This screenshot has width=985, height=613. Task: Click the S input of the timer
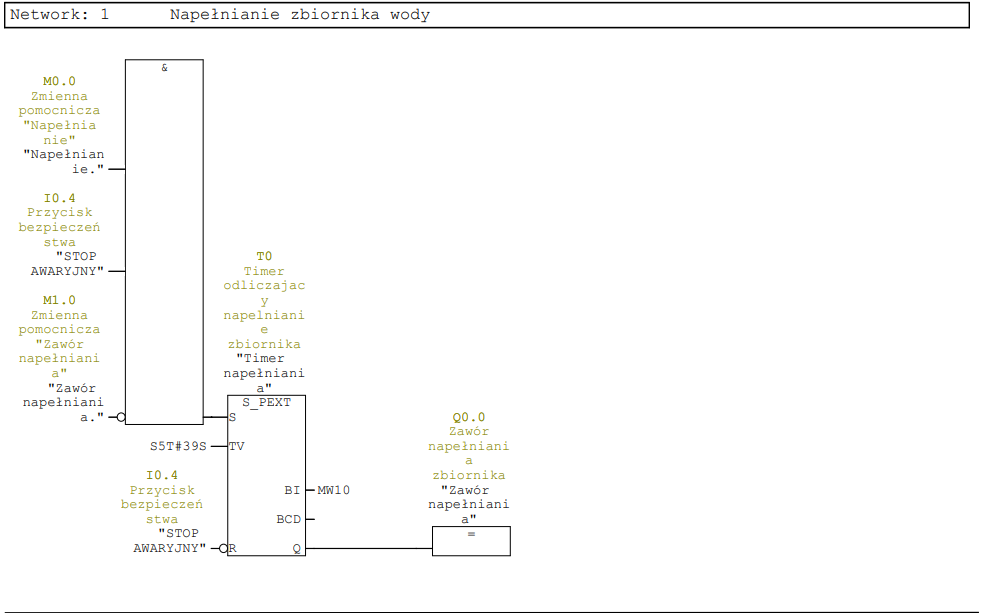point(232,417)
